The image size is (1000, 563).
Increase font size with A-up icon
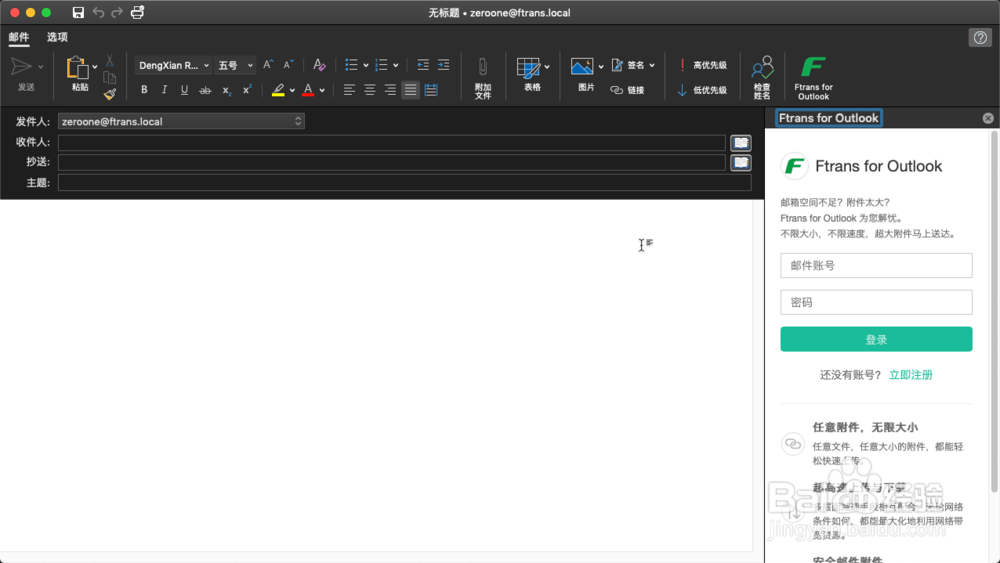click(268, 64)
